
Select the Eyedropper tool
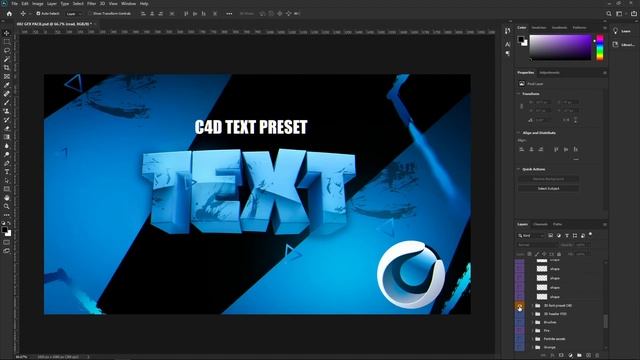(x=7, y=85)
